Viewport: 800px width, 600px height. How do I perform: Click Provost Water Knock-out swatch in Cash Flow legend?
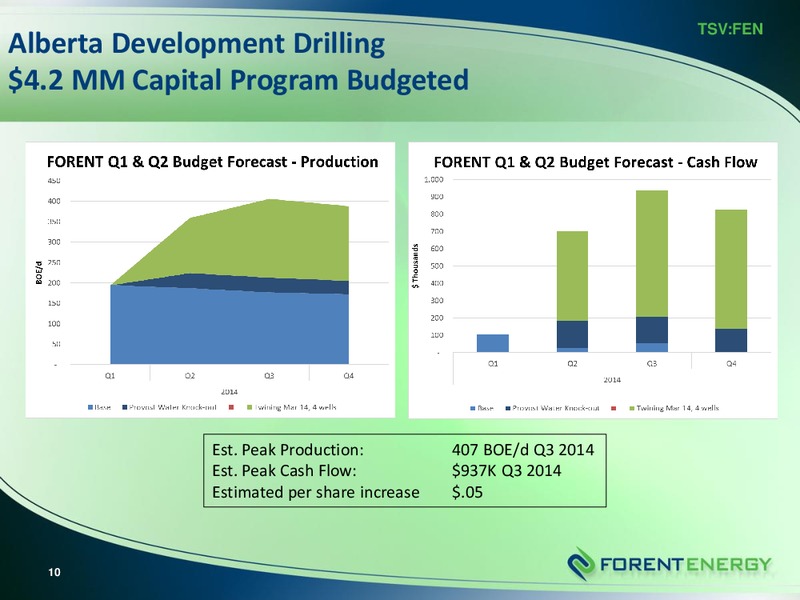pyautogui.click(x=508, y=408)
